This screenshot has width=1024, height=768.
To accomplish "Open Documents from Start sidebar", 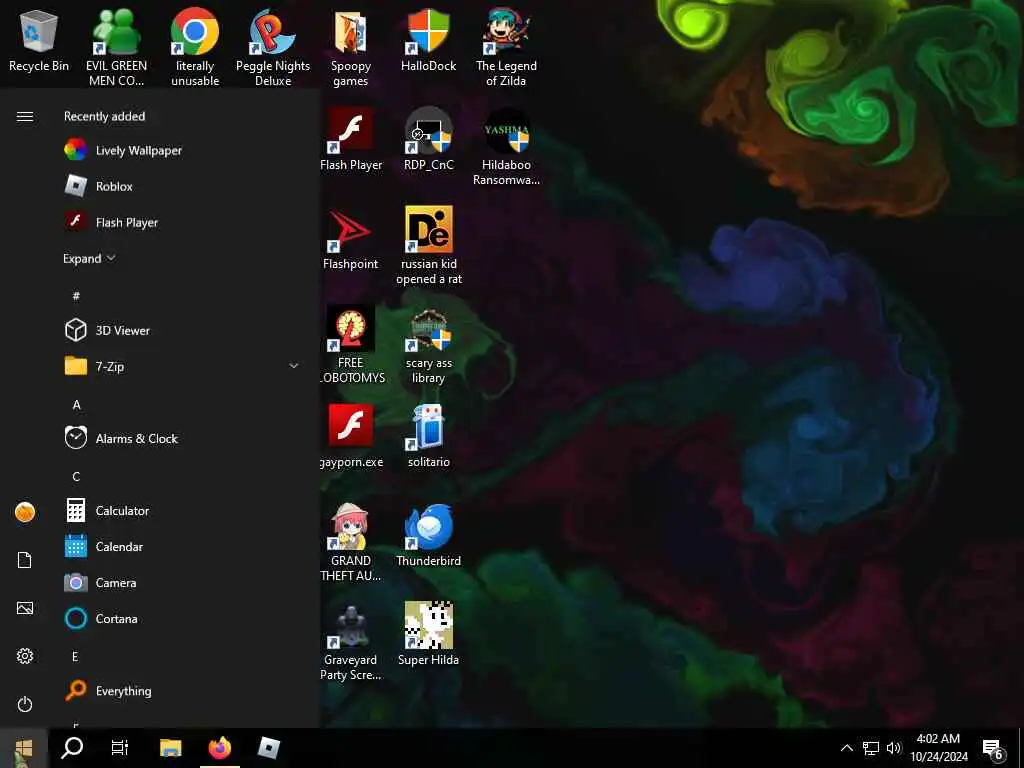I will (x=25, y=560).
